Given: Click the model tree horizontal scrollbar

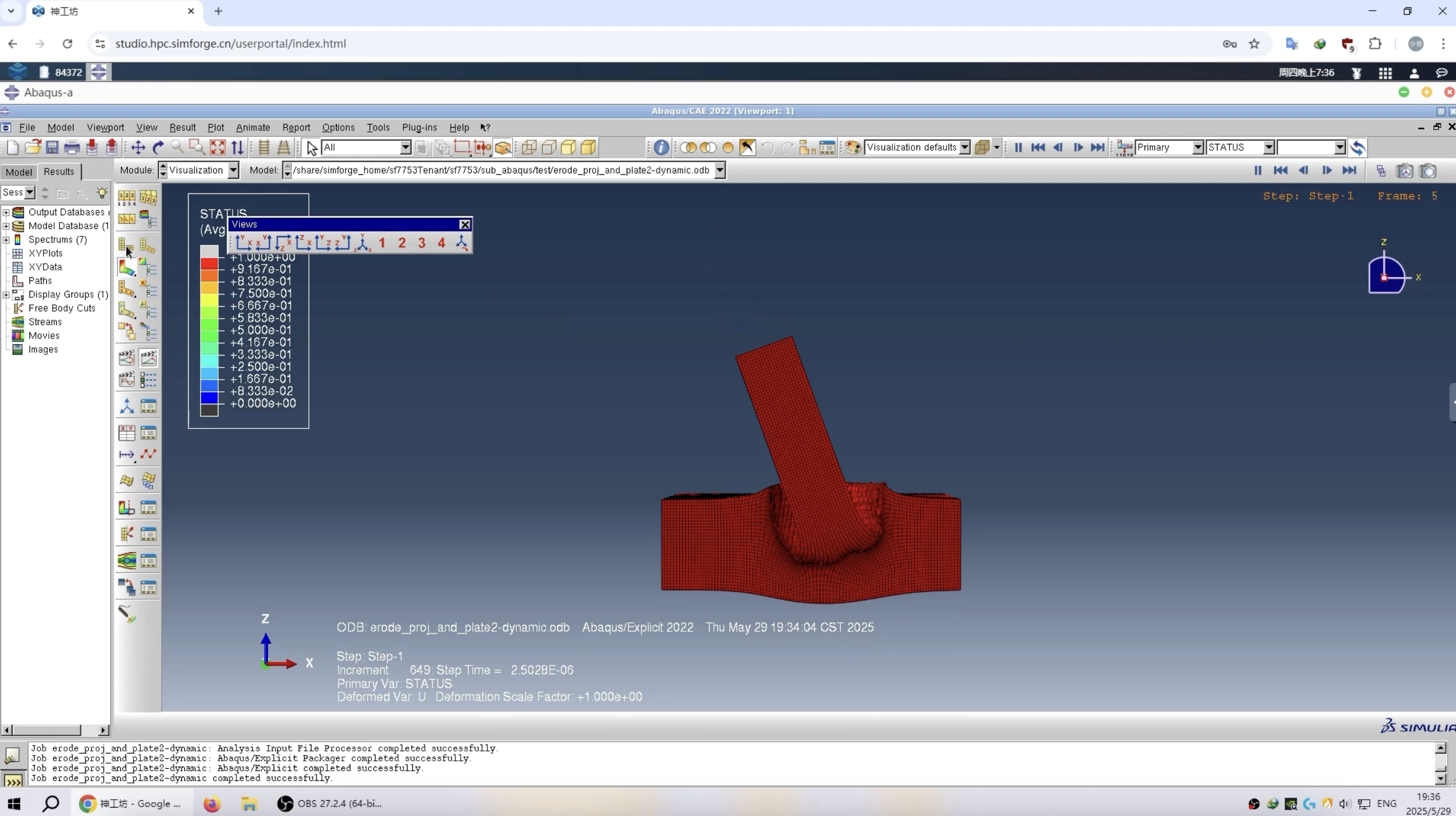Looking at the screenshot, I should [55, 730].
